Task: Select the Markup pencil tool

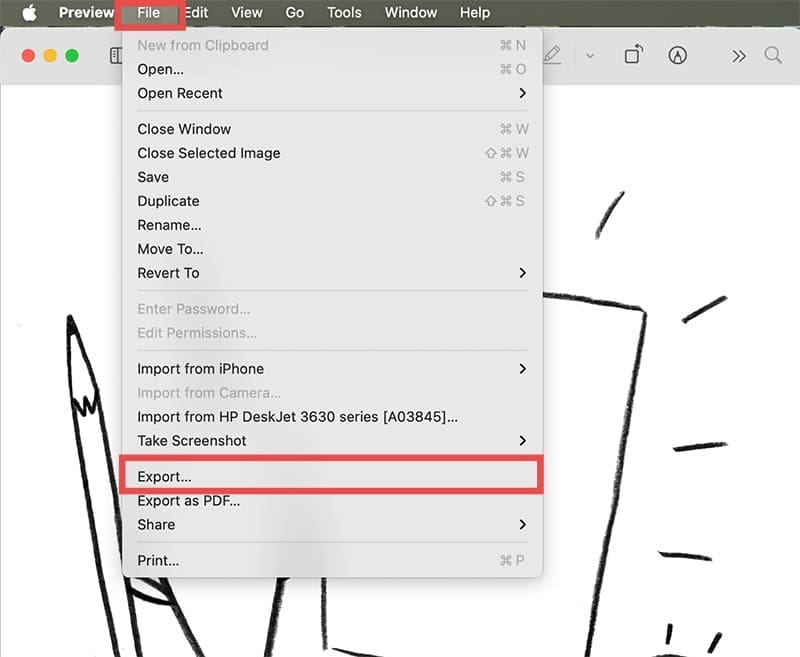Action: click(x=553, y=56)
